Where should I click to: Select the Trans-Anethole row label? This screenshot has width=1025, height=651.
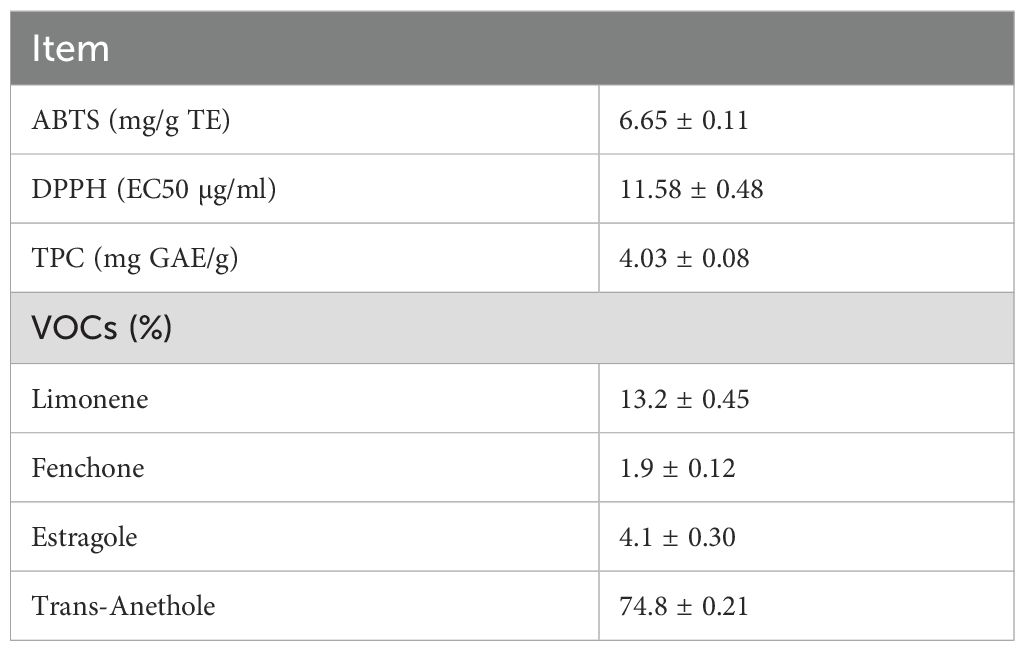click(123, 606)
